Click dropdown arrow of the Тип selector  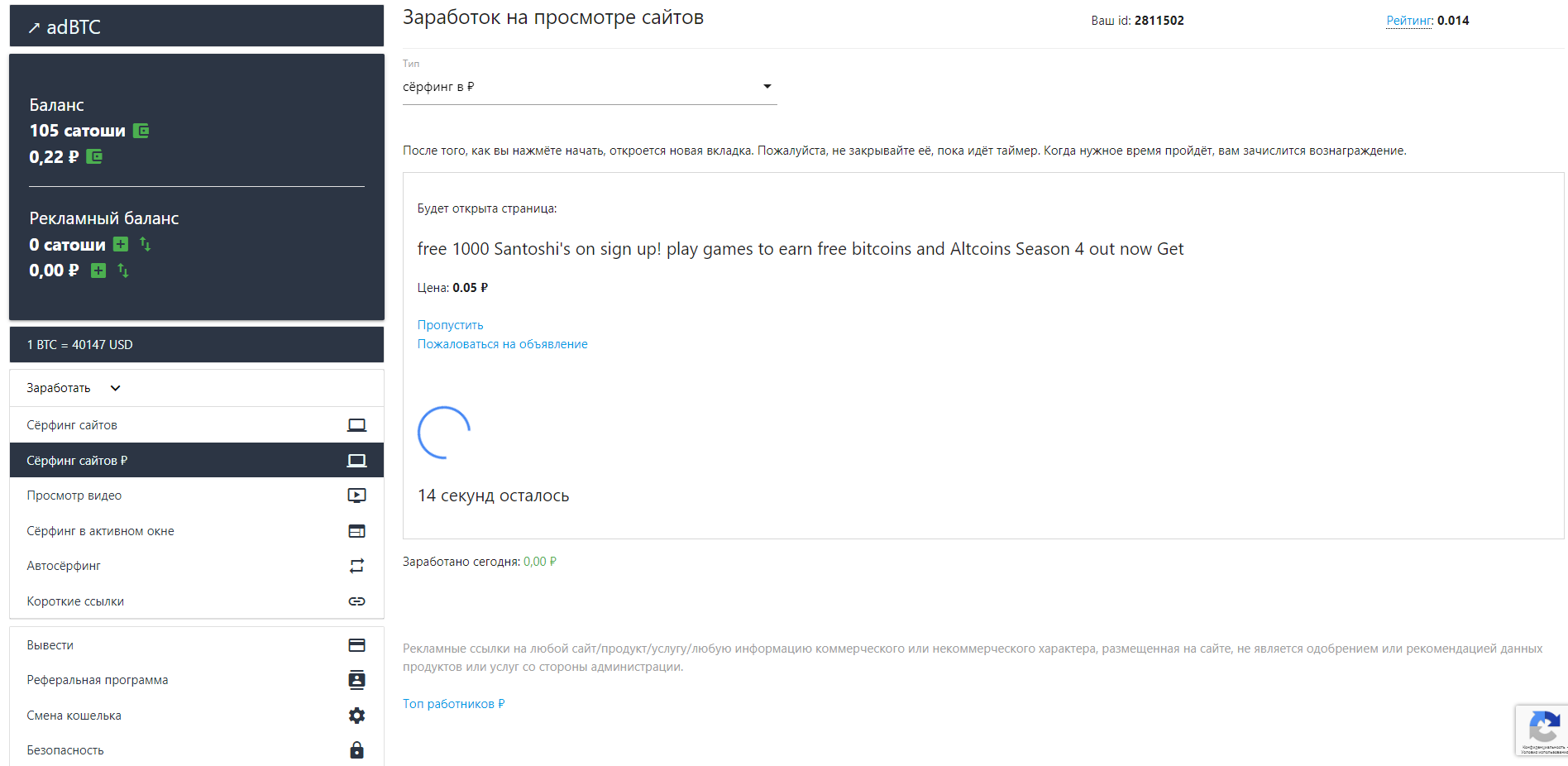coord(767,87)
